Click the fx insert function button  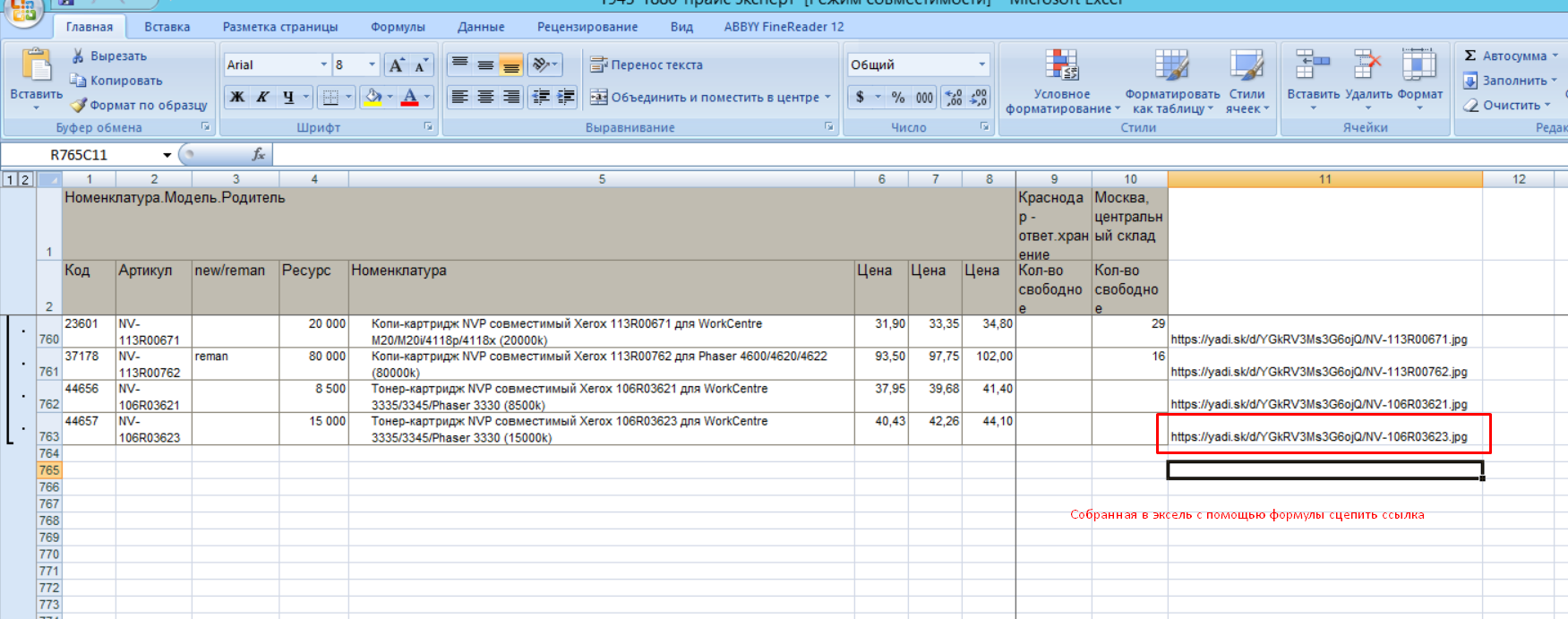tap(259, 154)
